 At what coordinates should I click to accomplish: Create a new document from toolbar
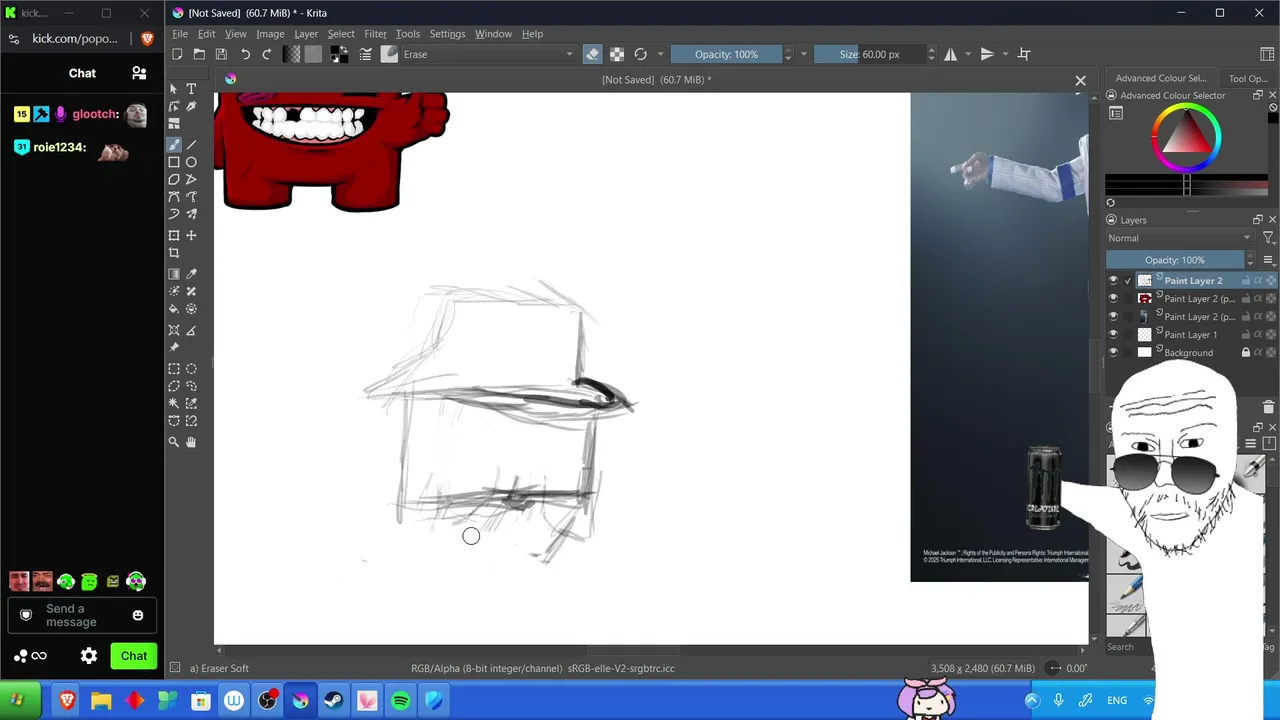click(177, 54)
